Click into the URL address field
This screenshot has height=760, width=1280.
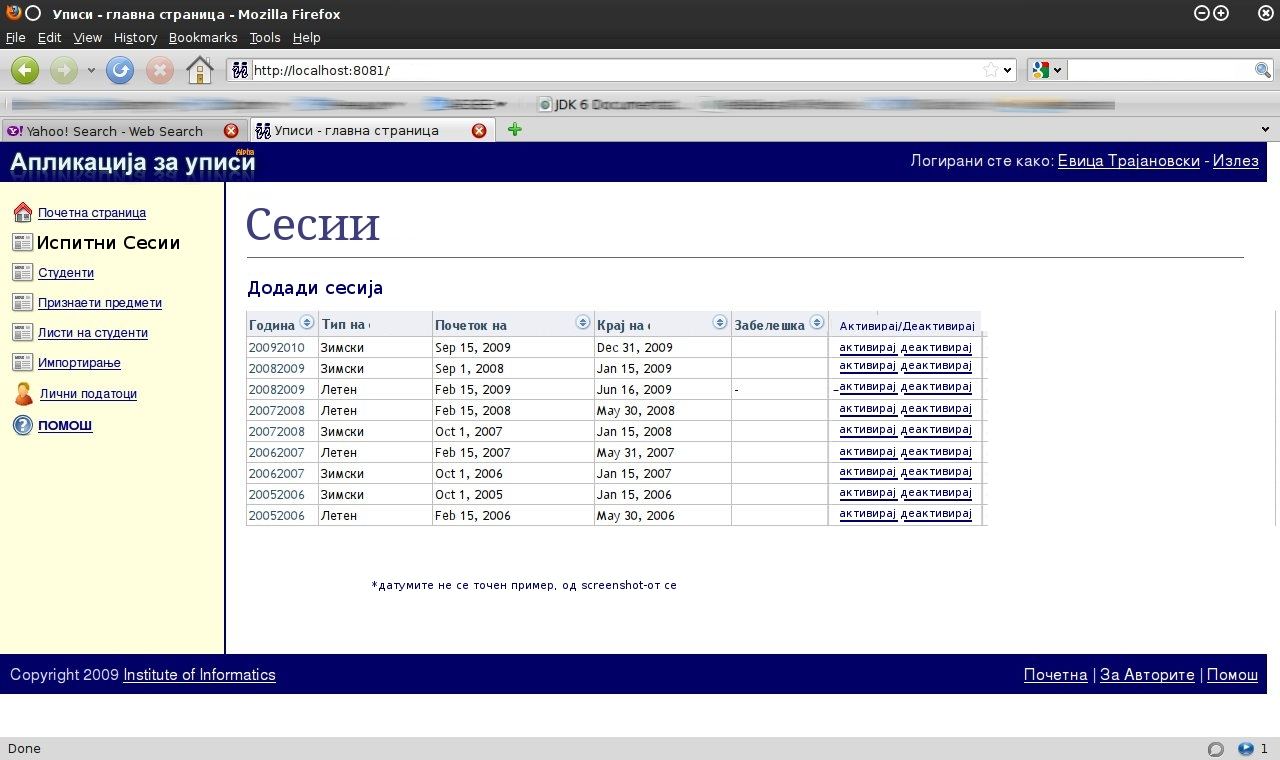[615, 70]
